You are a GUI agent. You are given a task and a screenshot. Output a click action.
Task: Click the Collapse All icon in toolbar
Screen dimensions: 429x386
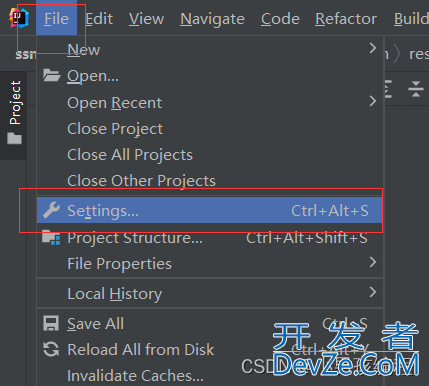tap(416, 89)
